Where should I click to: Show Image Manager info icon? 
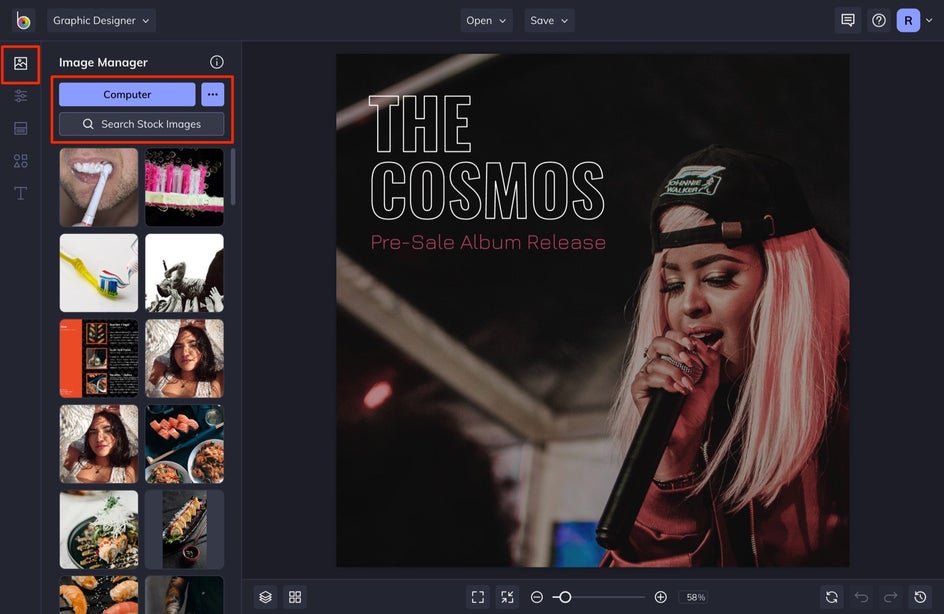[217, 62]
